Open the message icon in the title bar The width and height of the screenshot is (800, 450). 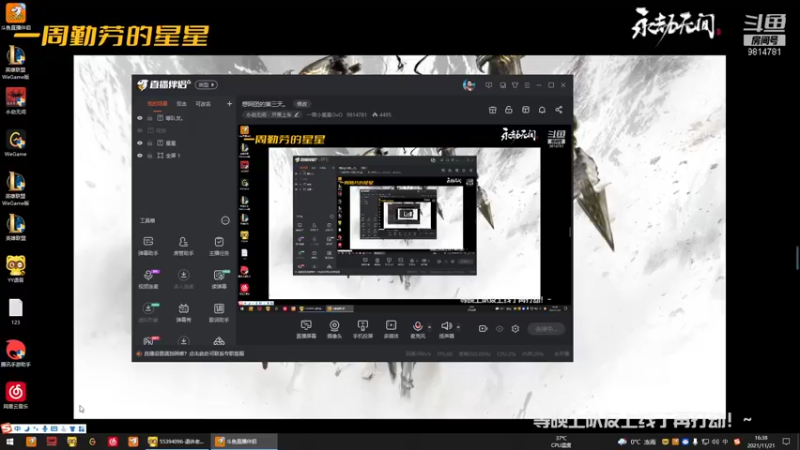point(488,85)
